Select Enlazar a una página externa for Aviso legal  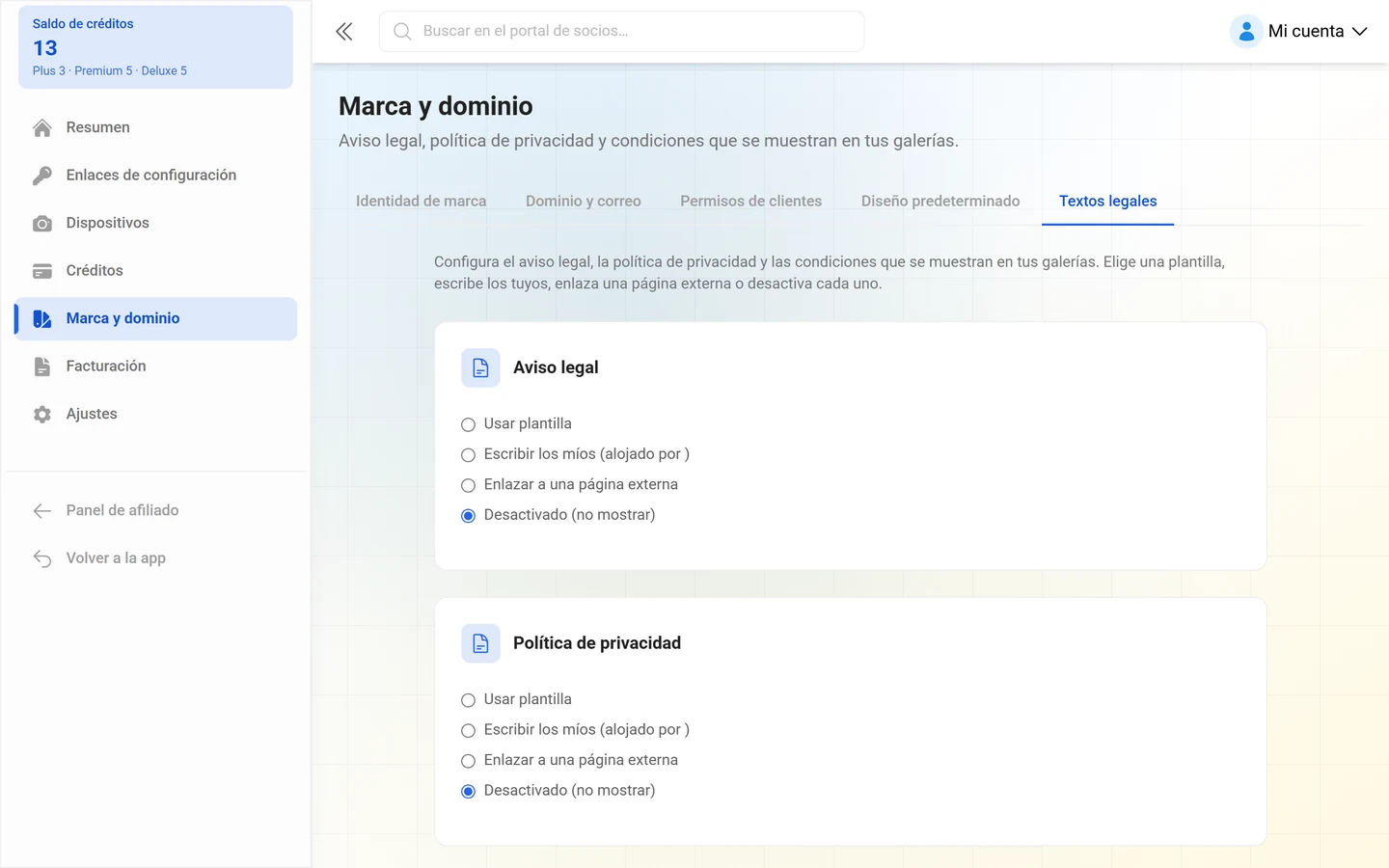(468, 485)
